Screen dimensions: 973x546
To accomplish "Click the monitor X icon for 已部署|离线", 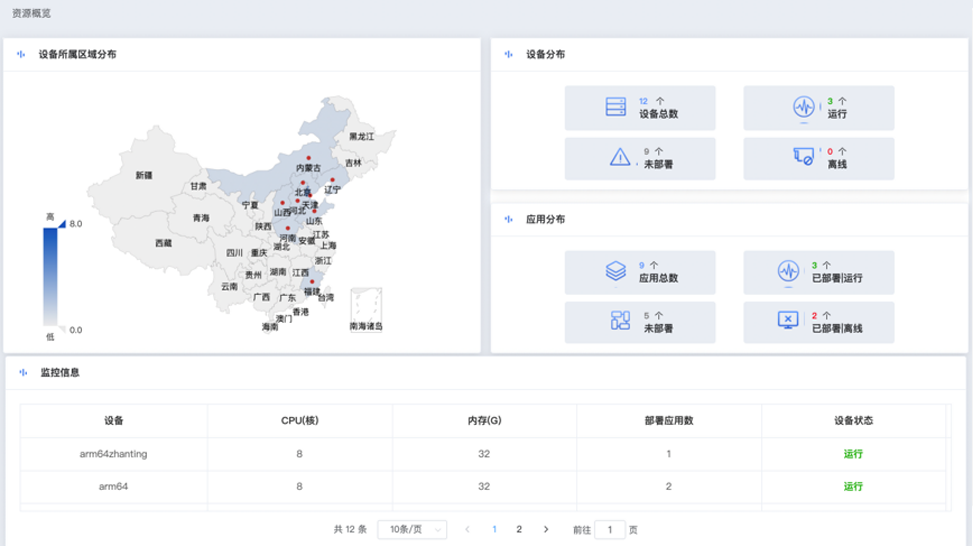I will 789,321.
